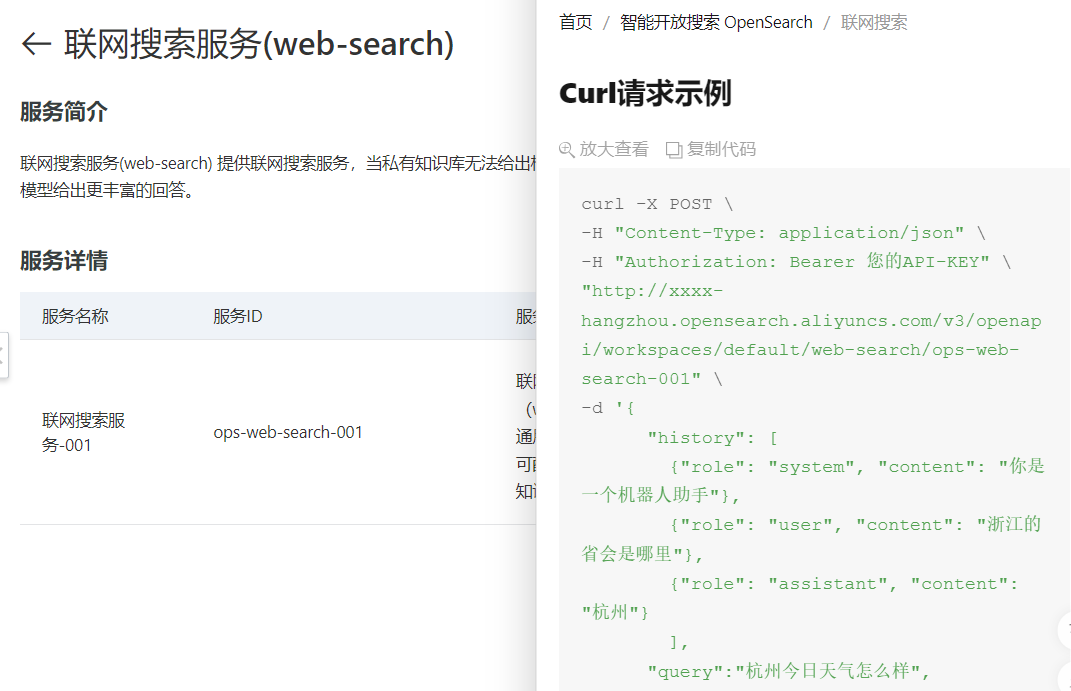Click the 复制代码 copy icon

[673, 150]
